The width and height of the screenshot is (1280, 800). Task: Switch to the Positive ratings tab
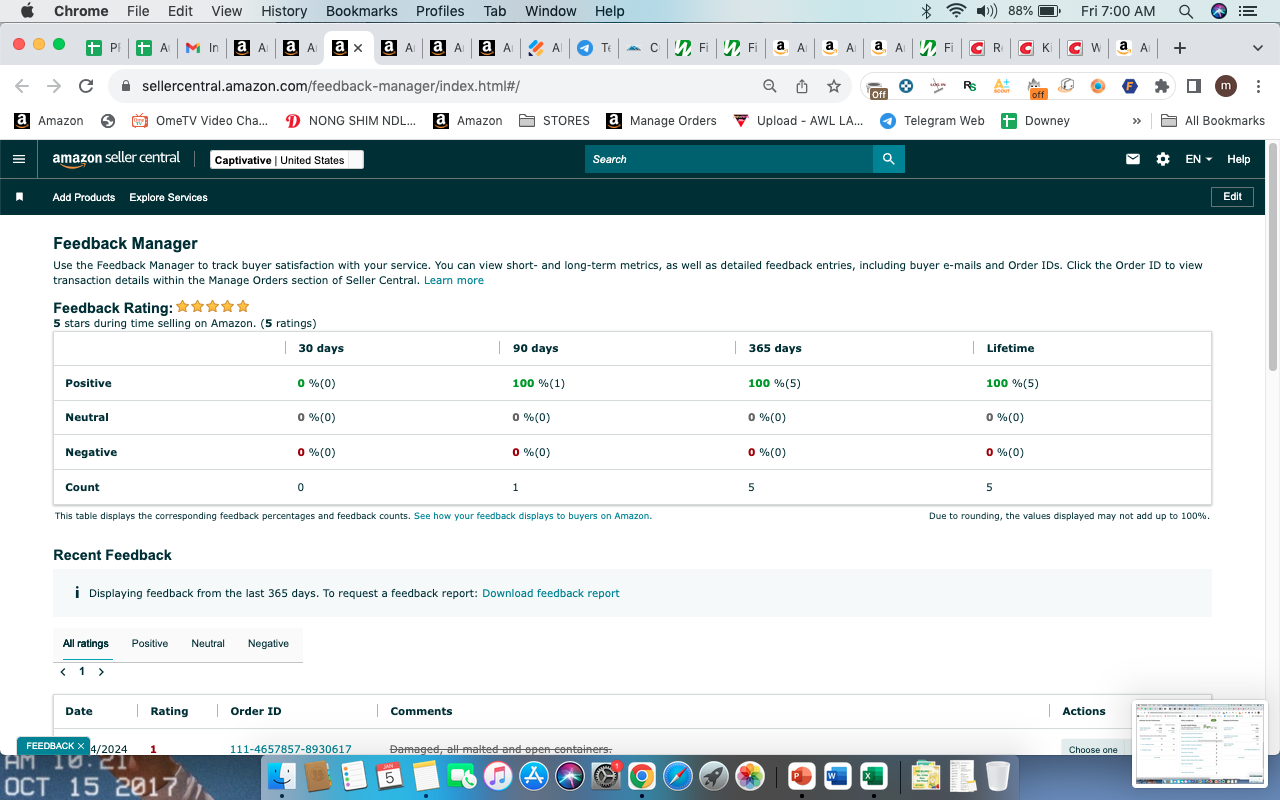click(x=150, y=643)
